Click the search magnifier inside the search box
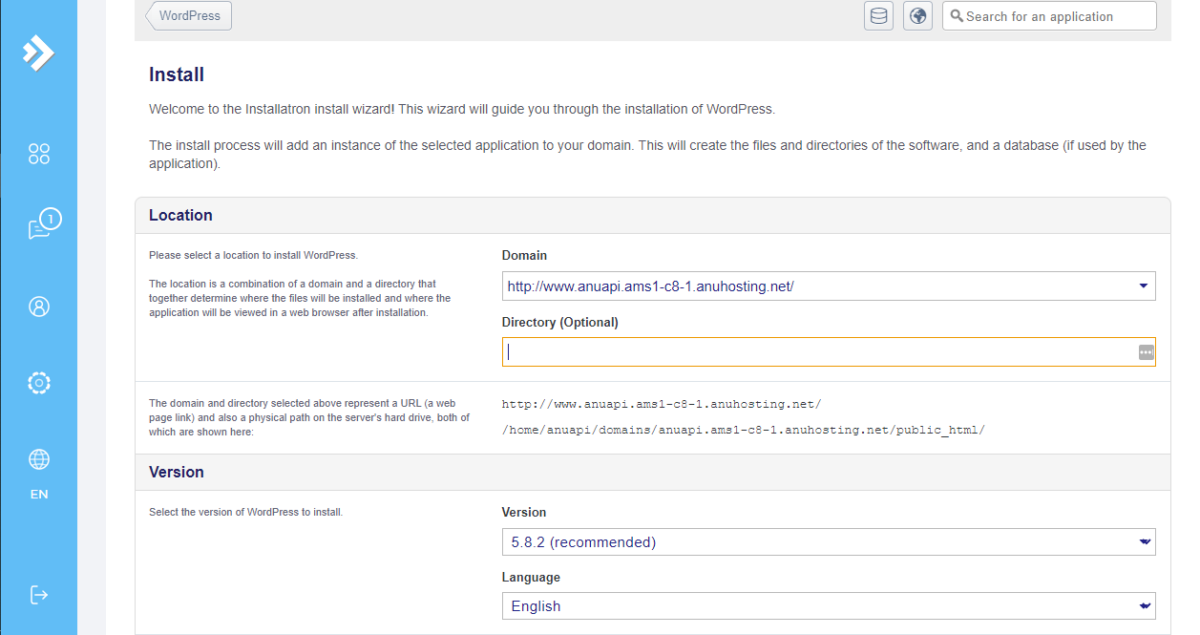 pyautogui.click(x=956, y=16)
